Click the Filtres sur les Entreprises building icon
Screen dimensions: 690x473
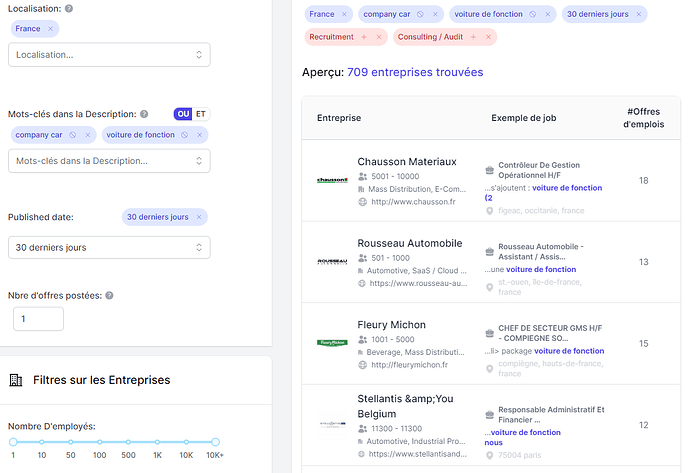(16, 380)
